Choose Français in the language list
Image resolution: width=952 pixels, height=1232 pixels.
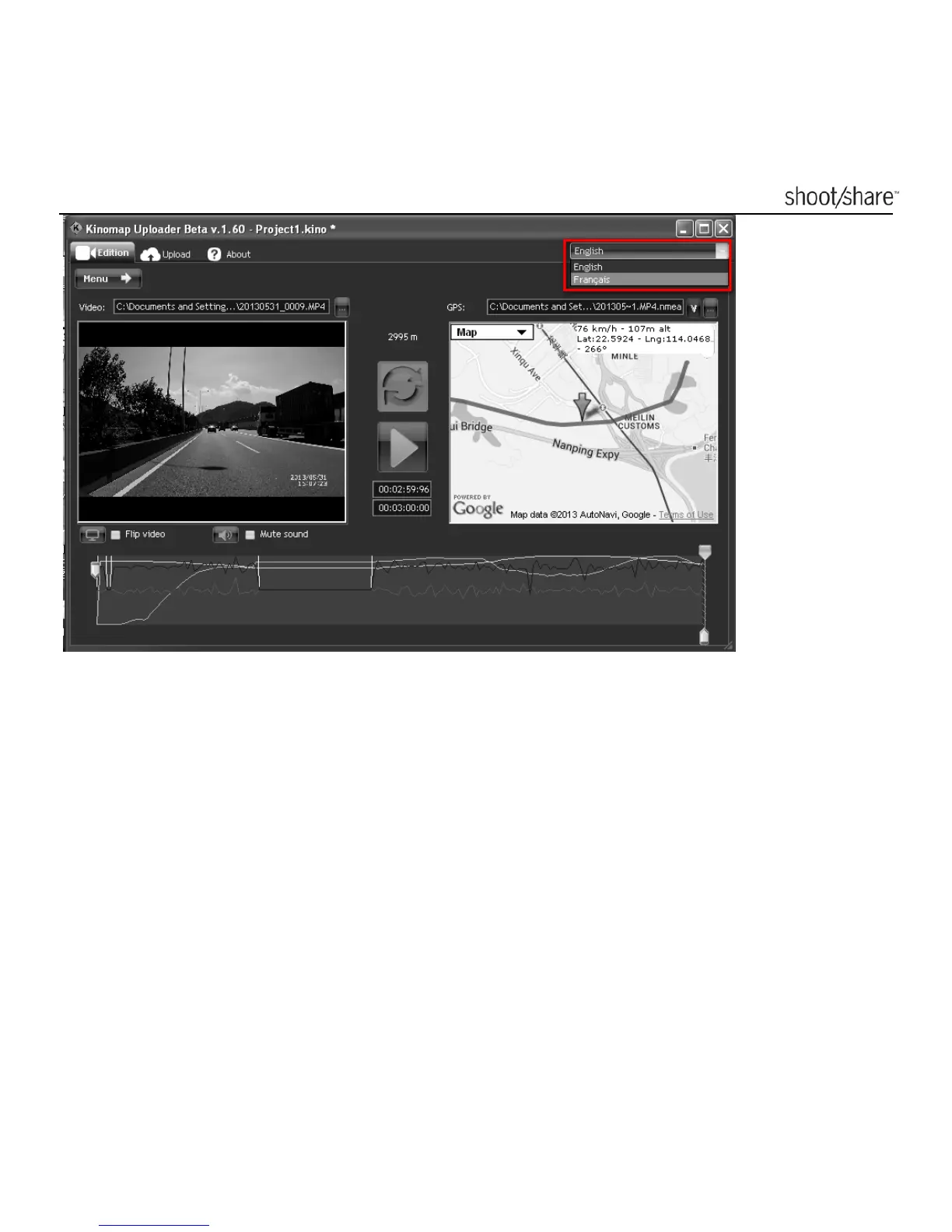(x=649, y=279)
